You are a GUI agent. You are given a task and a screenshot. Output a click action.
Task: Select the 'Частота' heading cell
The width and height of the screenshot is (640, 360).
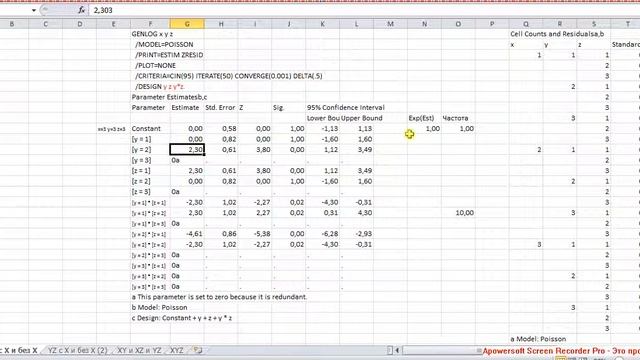click(x=455, y=118)
